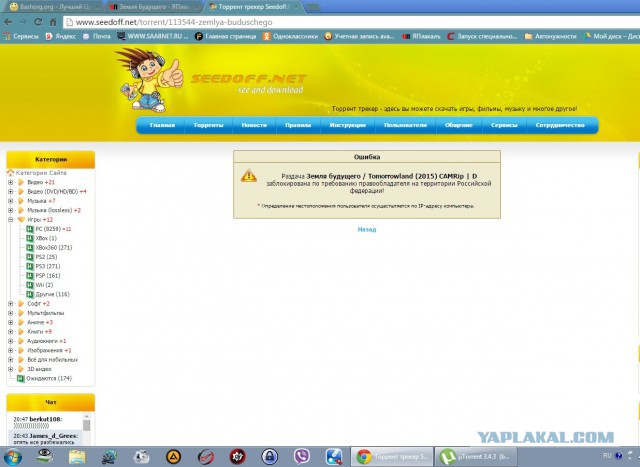640x467 pixels.
Task: Open the Категории Сайта root link
Action: click(41, 173)
